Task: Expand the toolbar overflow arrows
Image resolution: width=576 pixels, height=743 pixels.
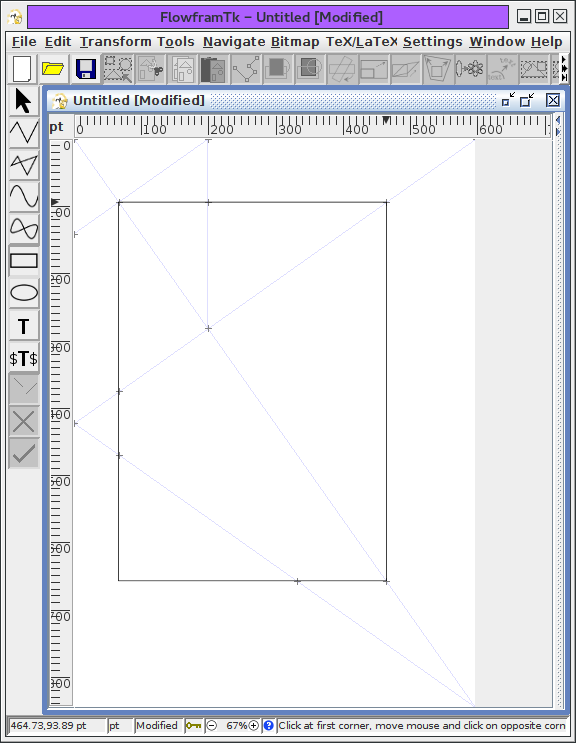Action: click(564, 69)
